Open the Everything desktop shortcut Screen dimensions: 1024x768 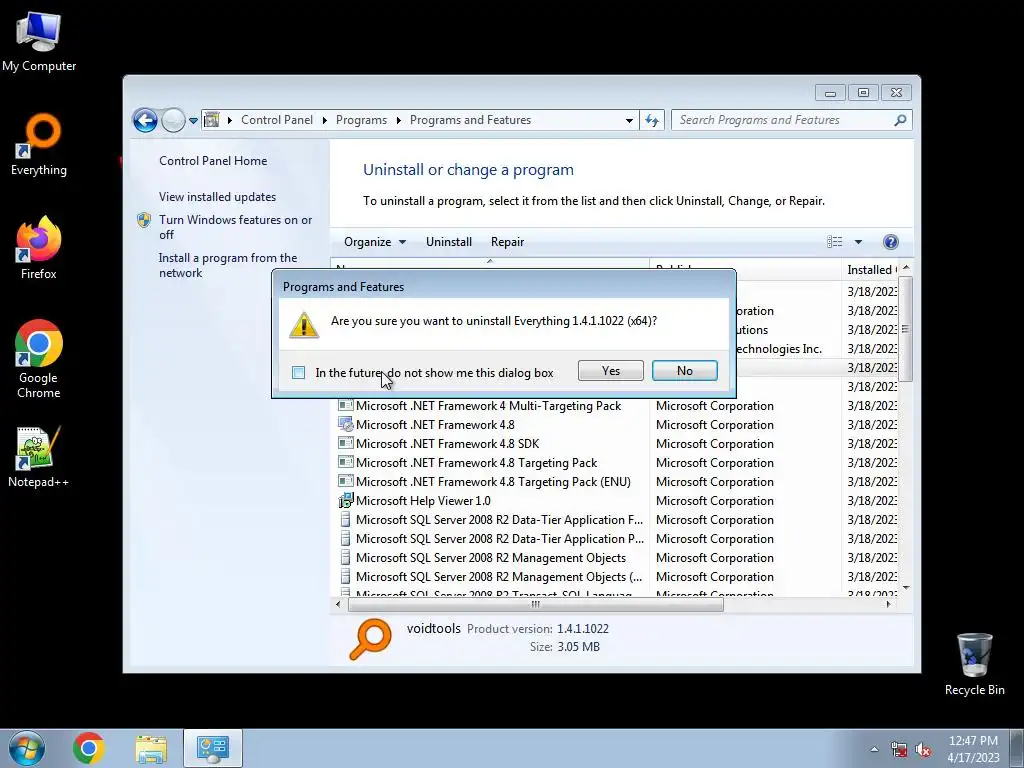tap(39, 145)
